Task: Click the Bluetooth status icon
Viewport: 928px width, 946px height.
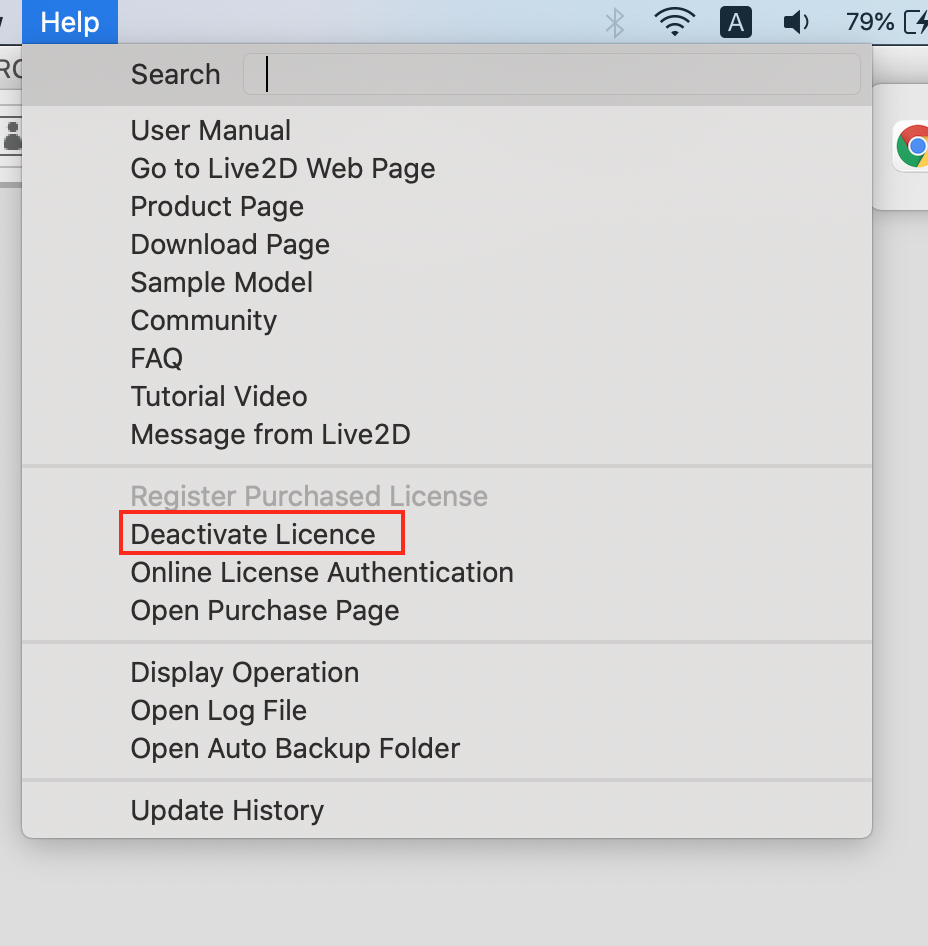Action: [x=615, y=23]
